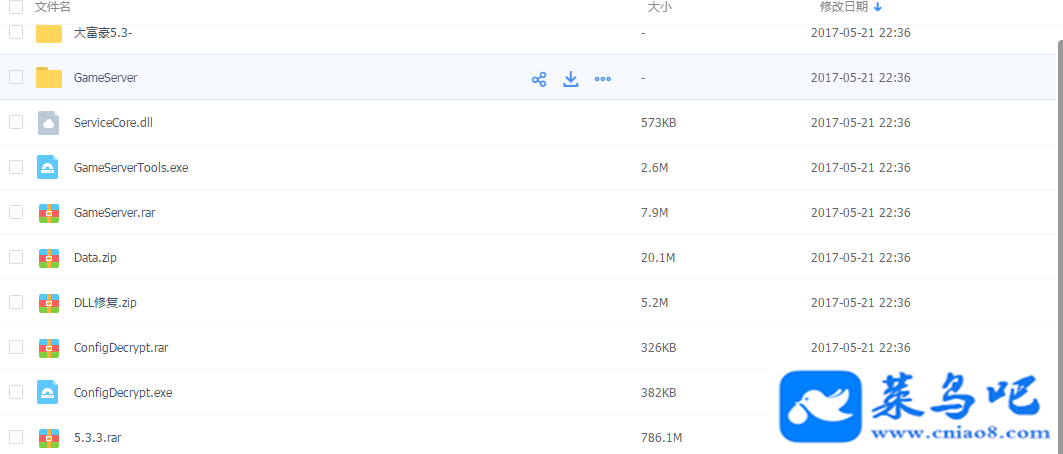The image size is (1063, 454).
Task: Click the 5.2M size value
Action: (x=654, y=303)
